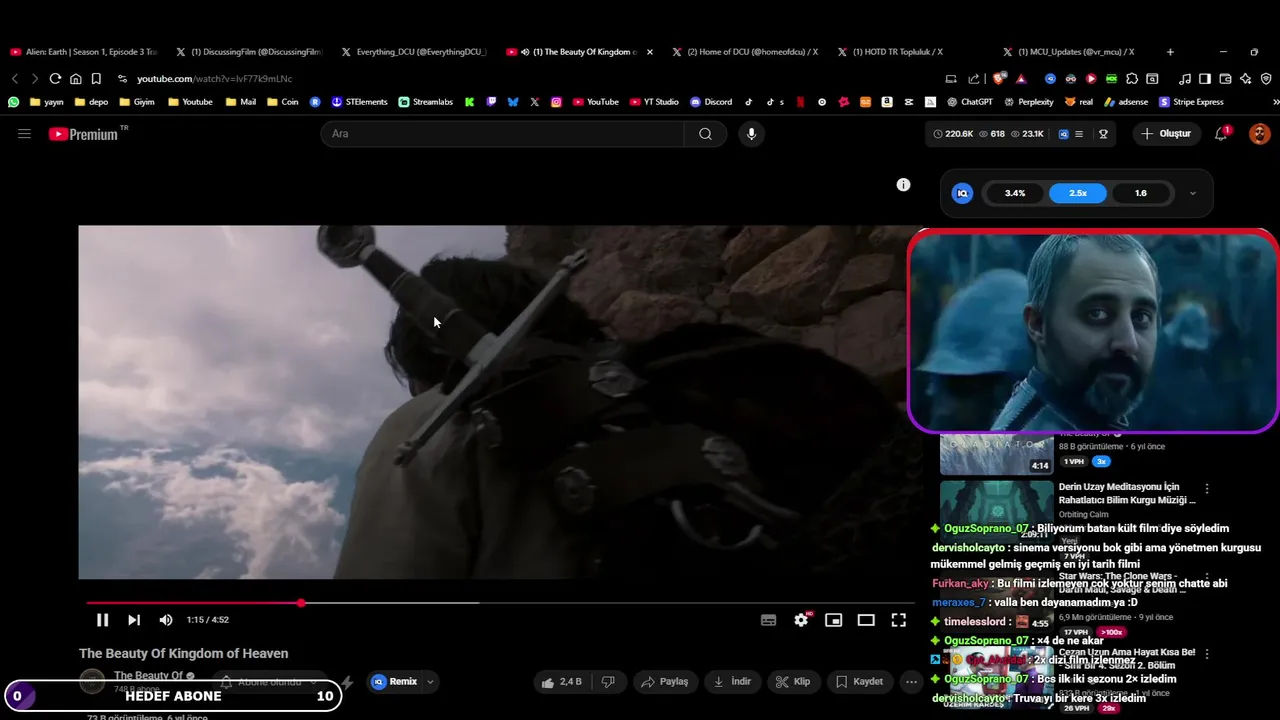Switch to DiscussingFilm X tab
Viewport: 1280px width, 720px height.
[x=249, y=52]
